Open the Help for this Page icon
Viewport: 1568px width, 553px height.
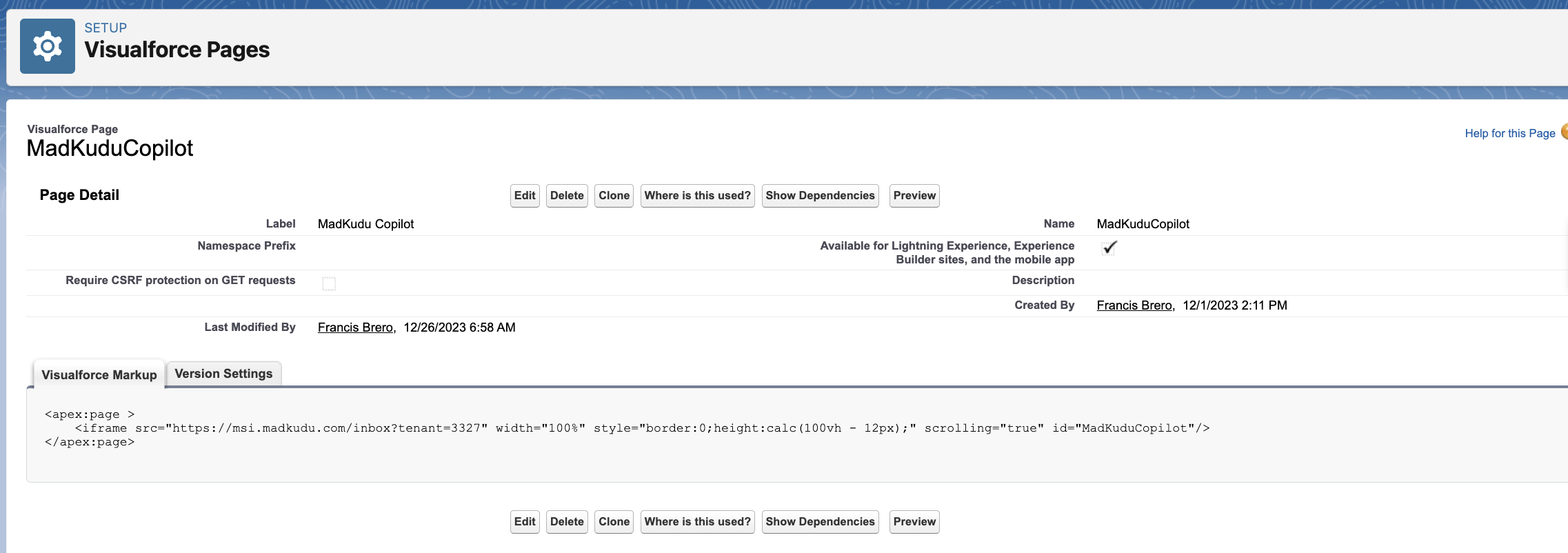click(x=1565, y=132)
